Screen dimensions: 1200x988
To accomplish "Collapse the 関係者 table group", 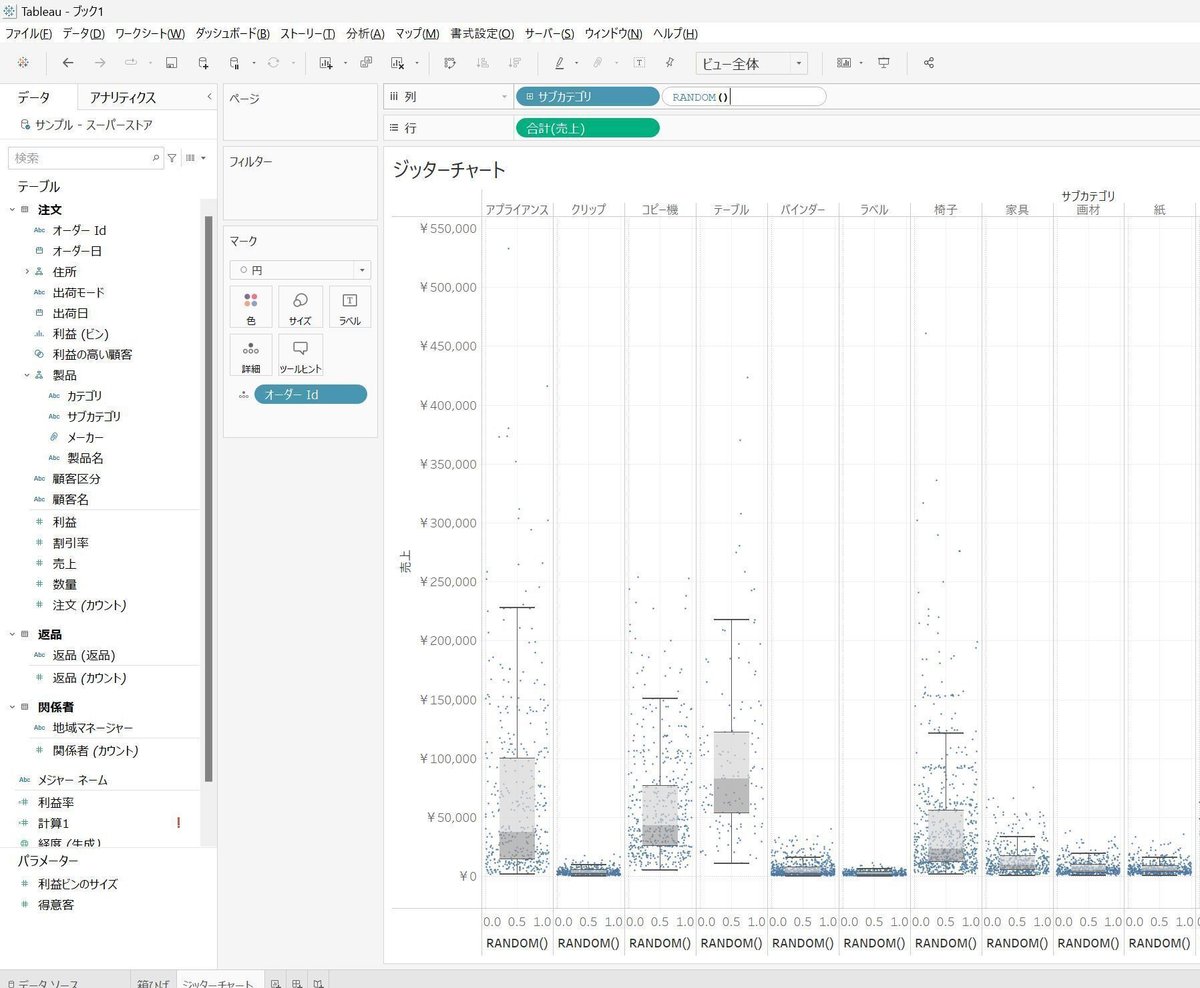I will coord(12,707).
